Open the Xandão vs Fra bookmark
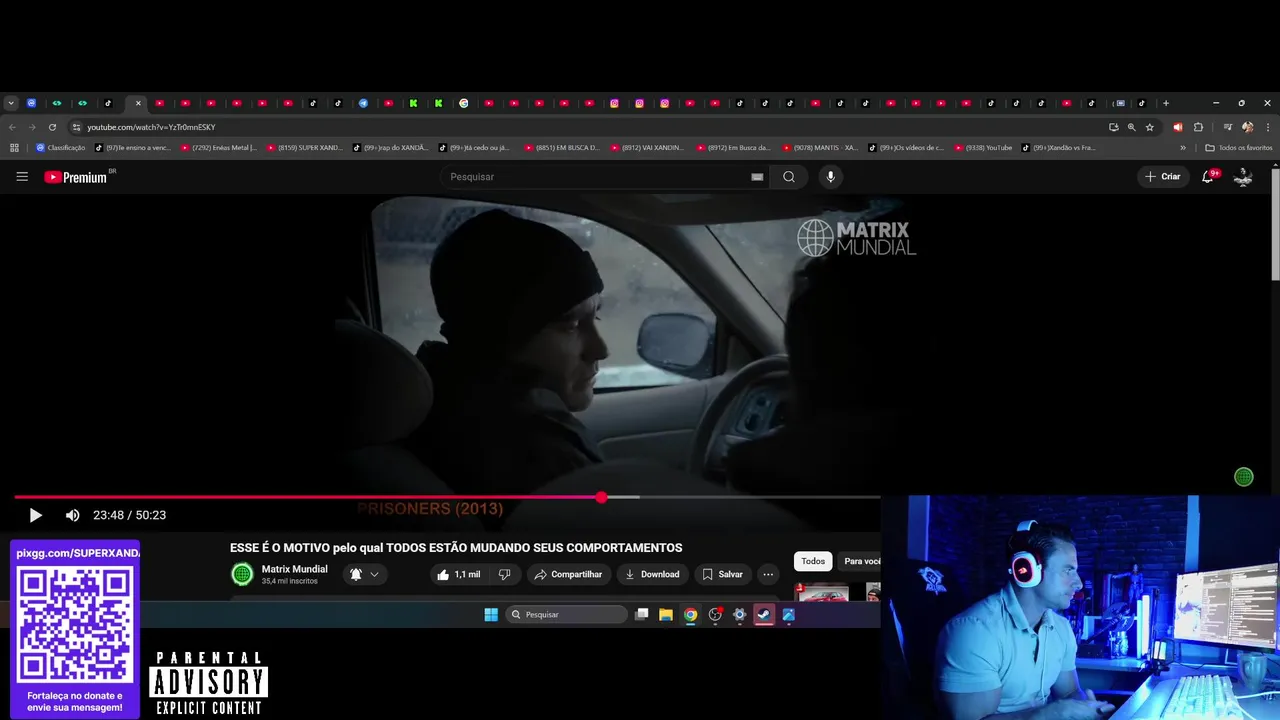The height and width of the screenshot is (720, 1280). (1059, 148)
